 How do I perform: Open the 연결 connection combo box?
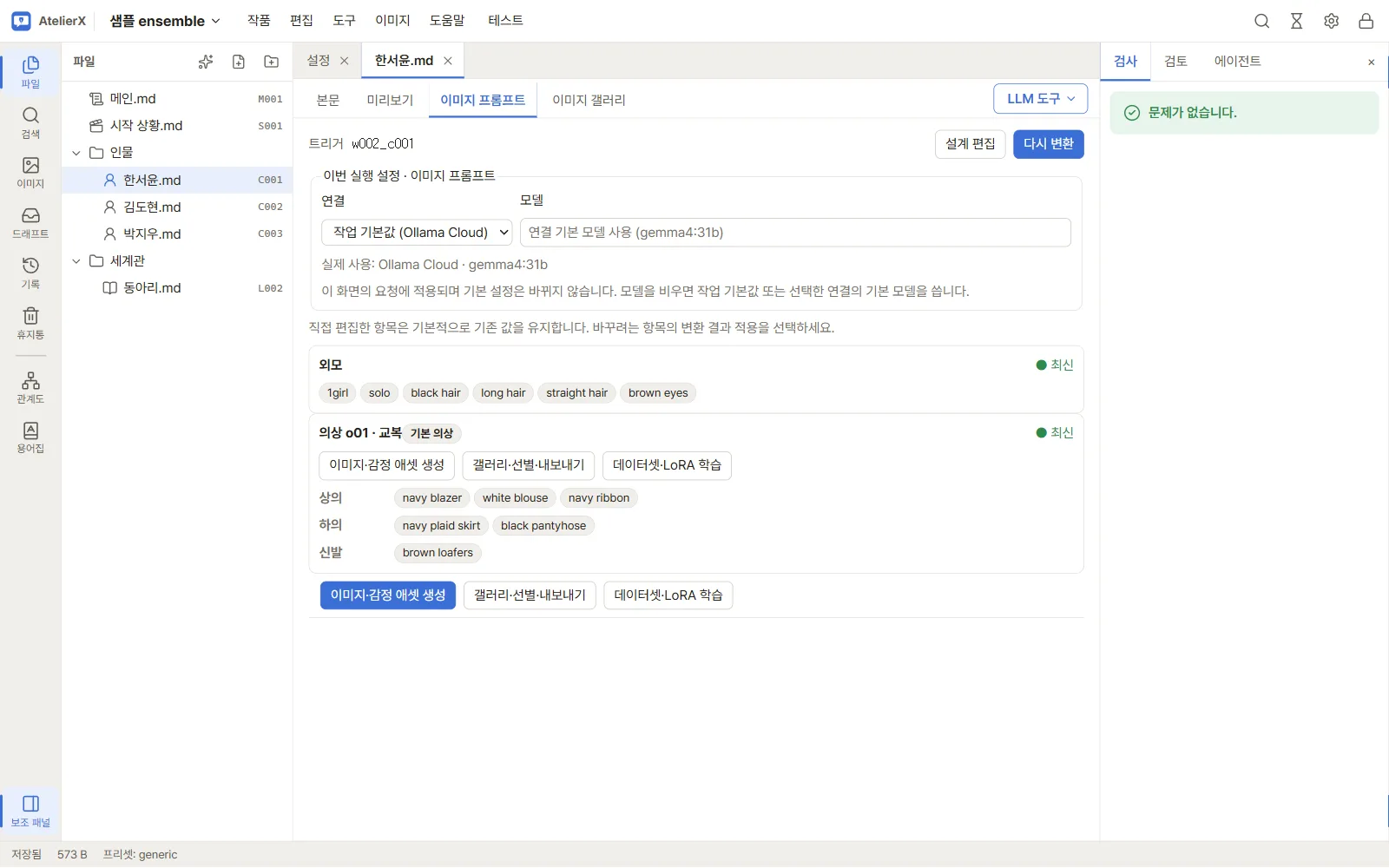pos(418,233)
